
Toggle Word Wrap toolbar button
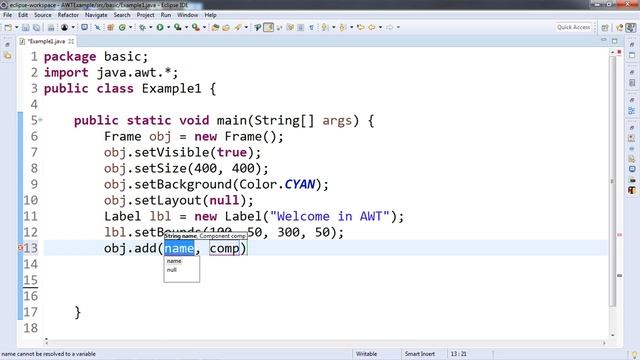click(279, 27)
